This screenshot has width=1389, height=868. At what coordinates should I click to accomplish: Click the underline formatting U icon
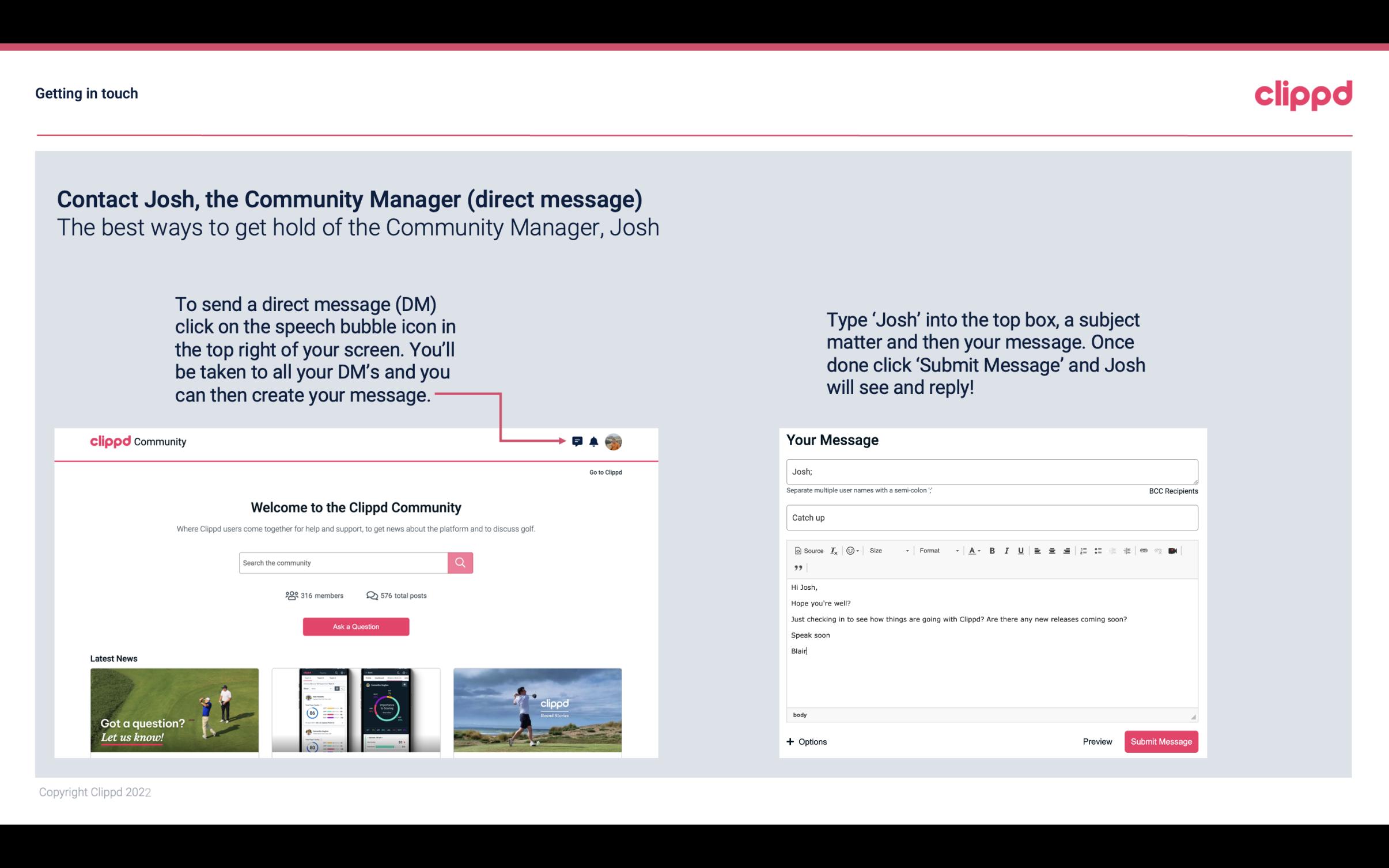click(x=1020, y=550)
